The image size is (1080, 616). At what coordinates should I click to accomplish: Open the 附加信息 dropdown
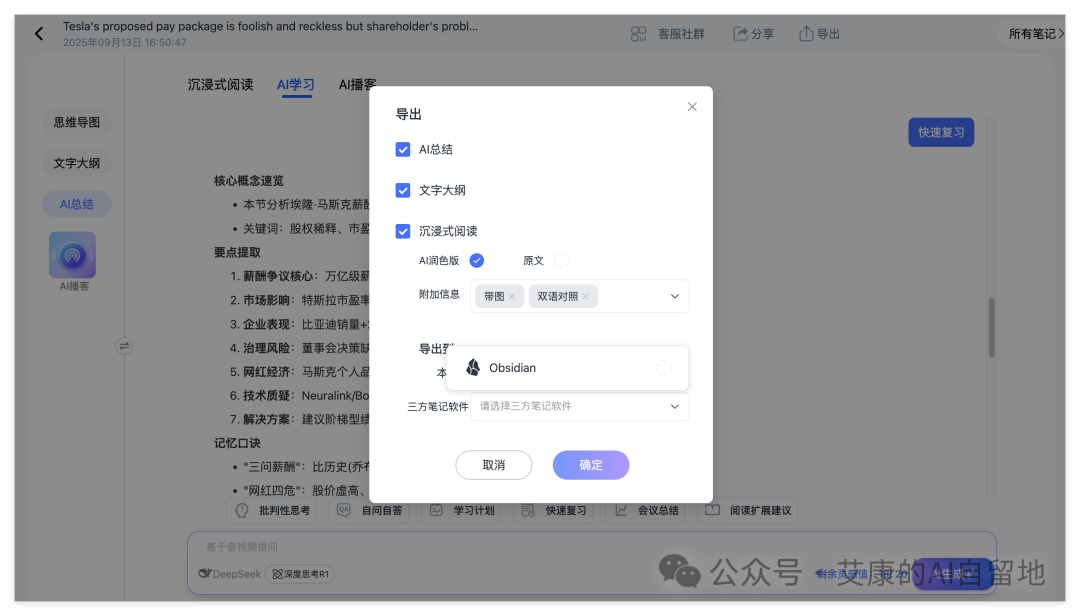coord(674,296)
